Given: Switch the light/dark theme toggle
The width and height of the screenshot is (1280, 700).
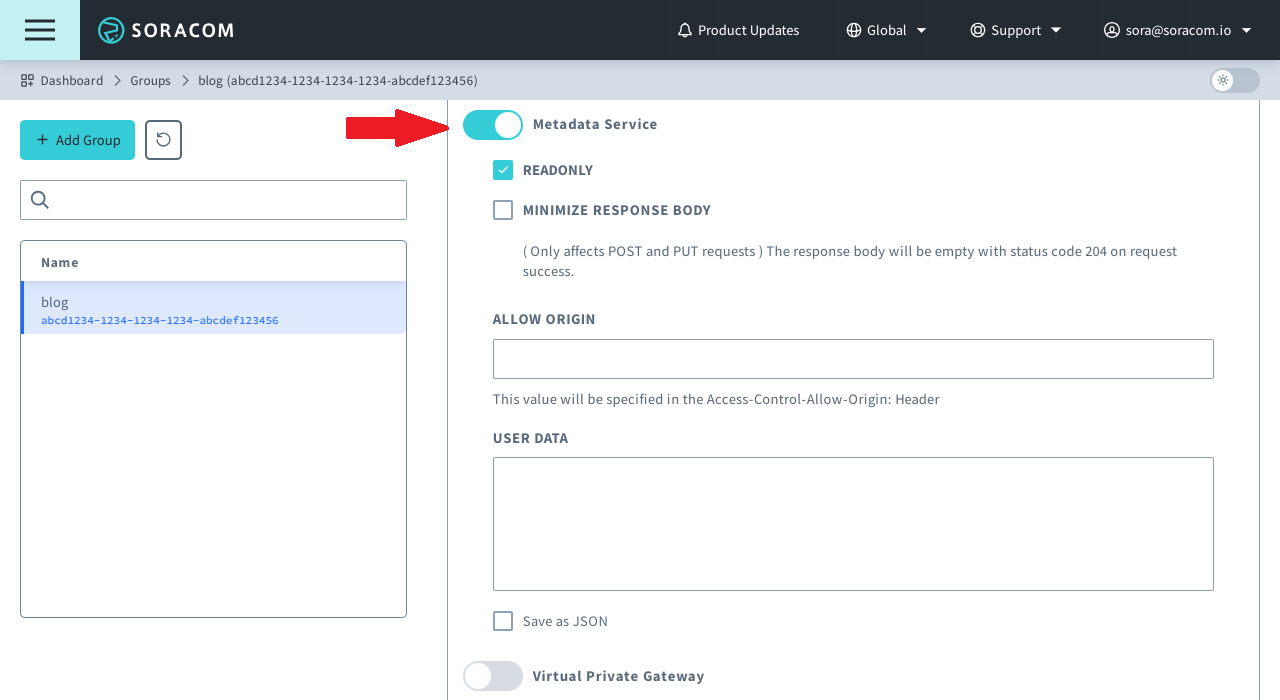Looking at the screenshot, I should pos(1234,80).
